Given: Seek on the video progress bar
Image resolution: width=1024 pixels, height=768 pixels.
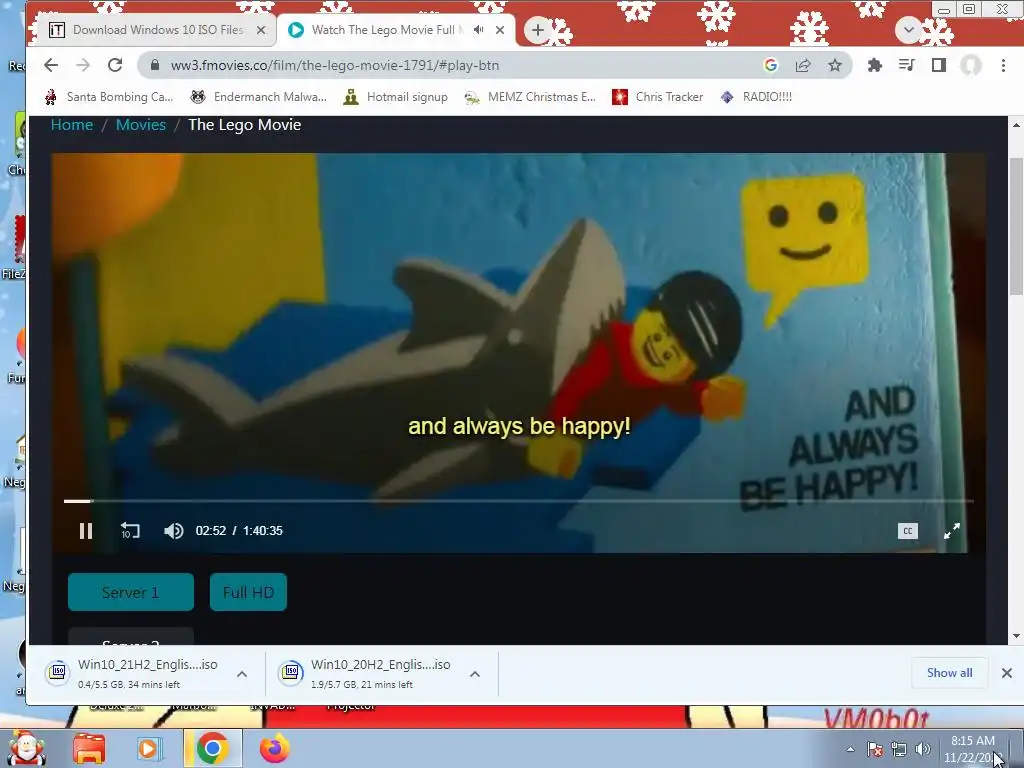Looking at the screenshot, I should tap(518, 501).
